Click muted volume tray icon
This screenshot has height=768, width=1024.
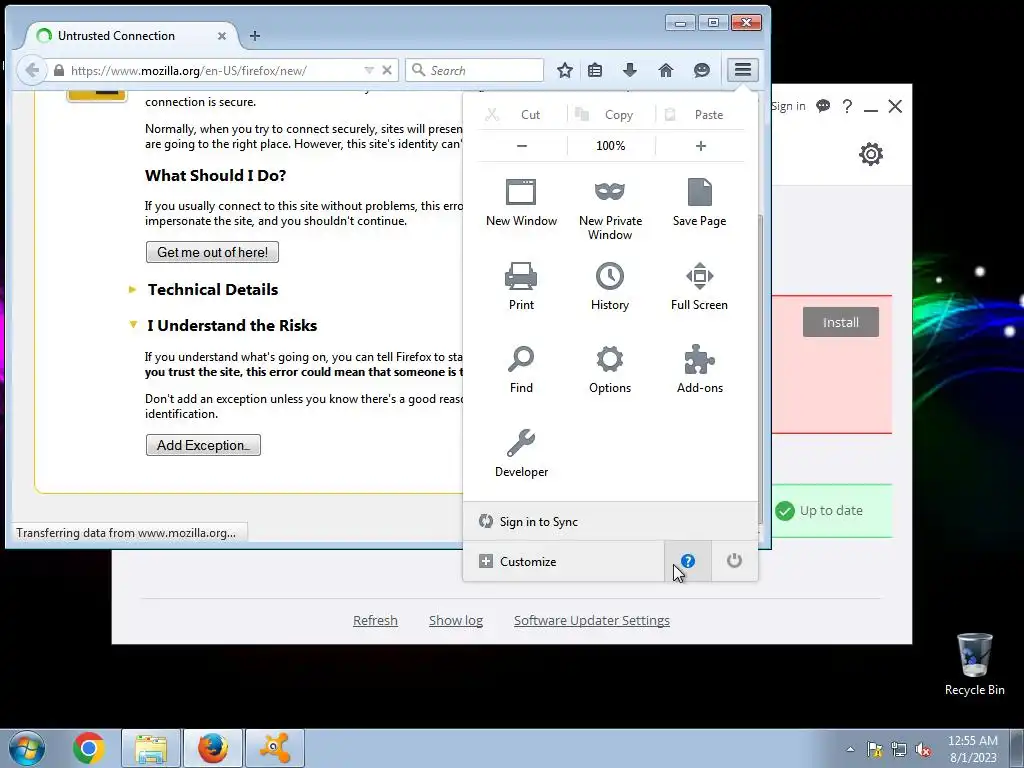pyautogui.click(x=923, y=750)
